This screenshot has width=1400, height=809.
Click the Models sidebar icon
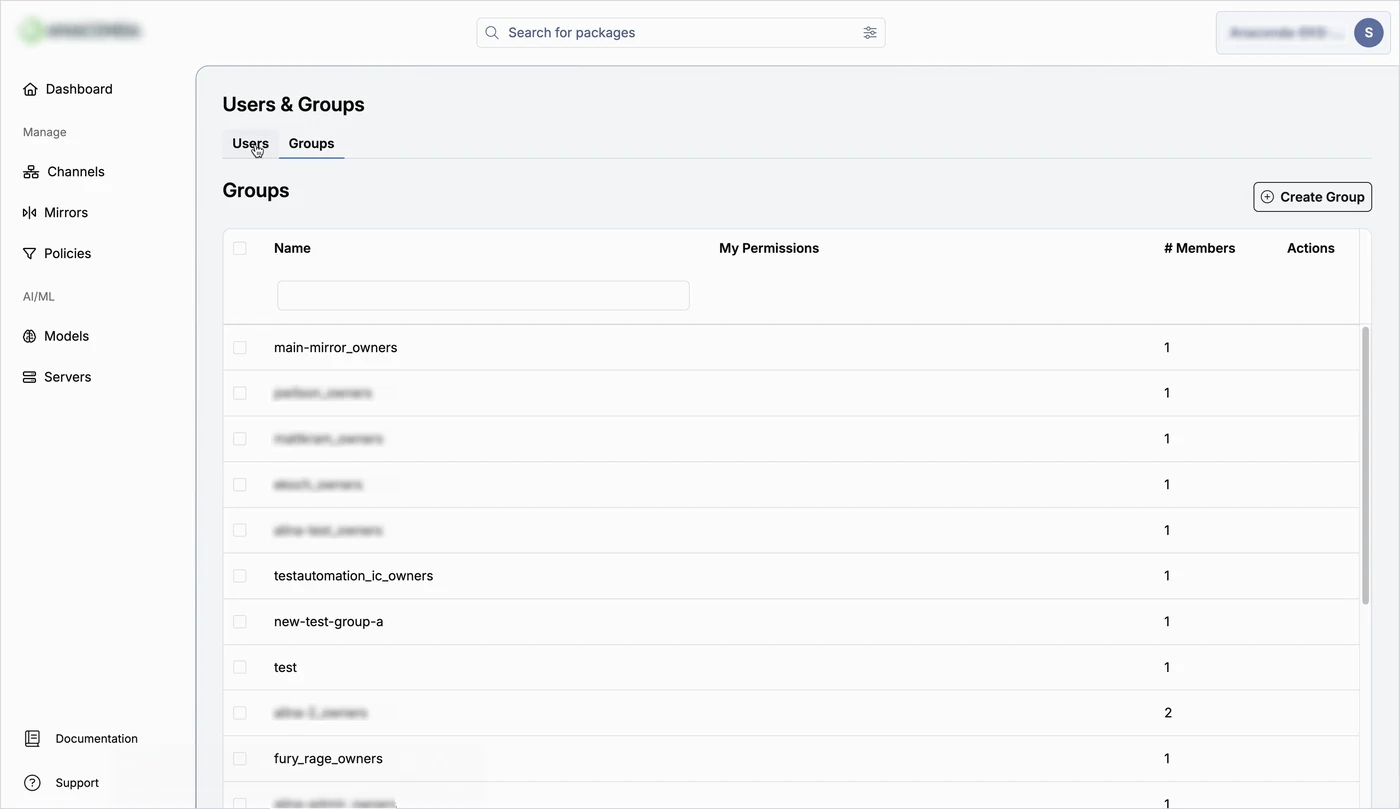point(29,336)
